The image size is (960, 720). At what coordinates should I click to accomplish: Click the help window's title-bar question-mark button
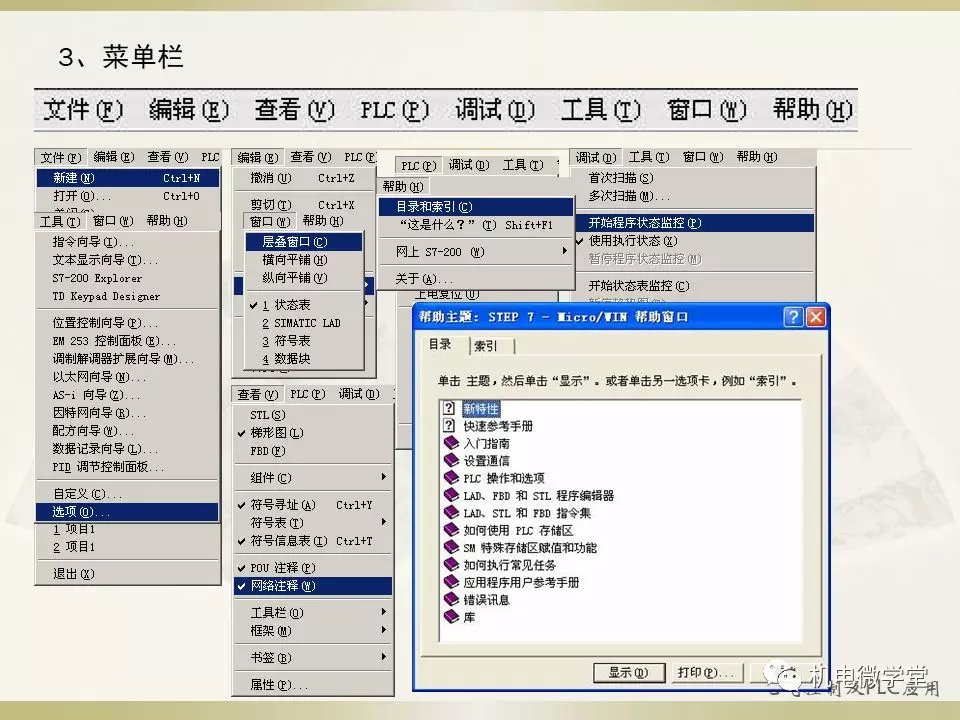click(793, 317)
